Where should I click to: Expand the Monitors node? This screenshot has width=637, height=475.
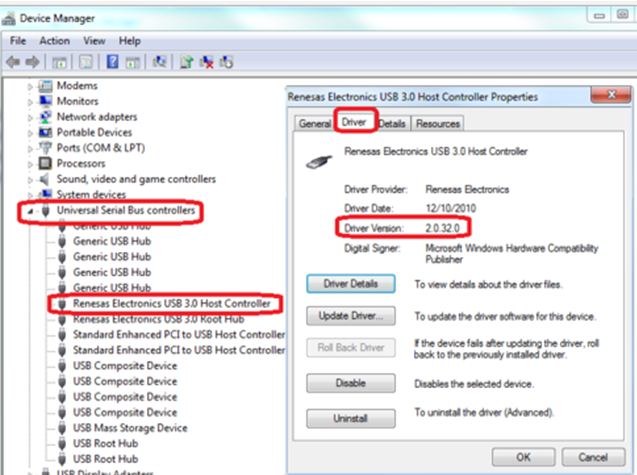point(30,102)
